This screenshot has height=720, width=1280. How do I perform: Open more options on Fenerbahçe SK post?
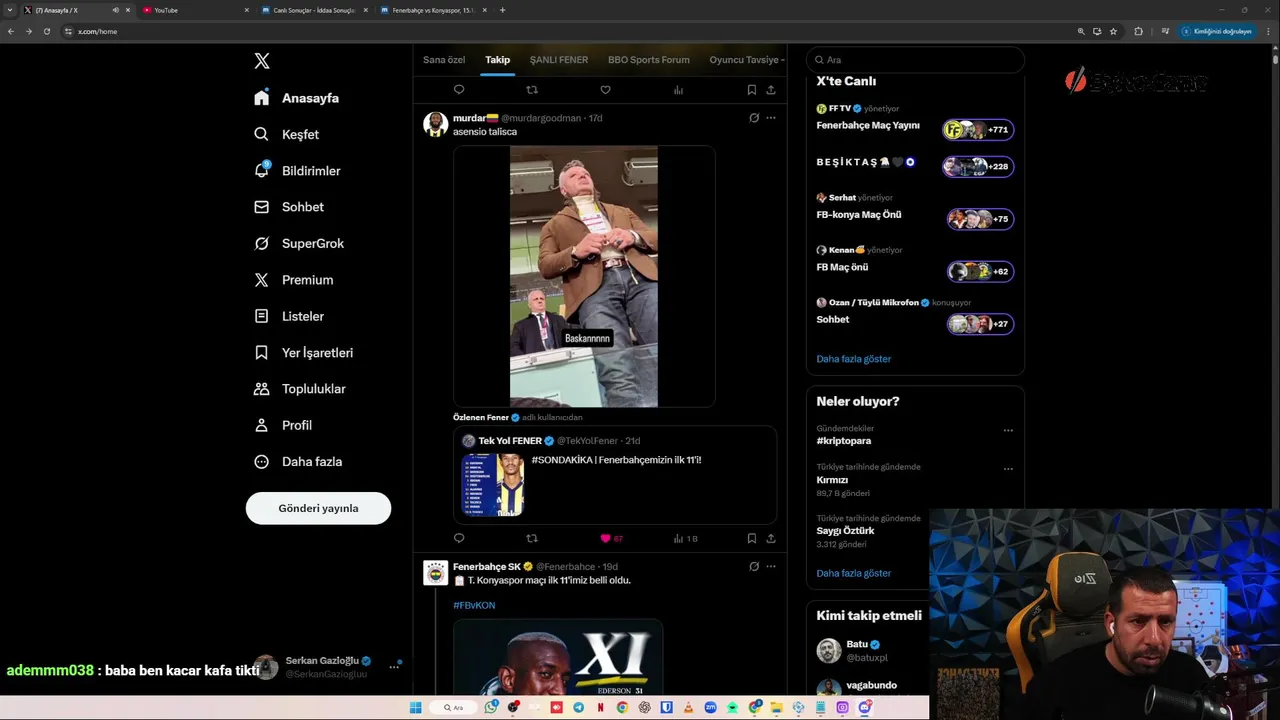(771, 566)
